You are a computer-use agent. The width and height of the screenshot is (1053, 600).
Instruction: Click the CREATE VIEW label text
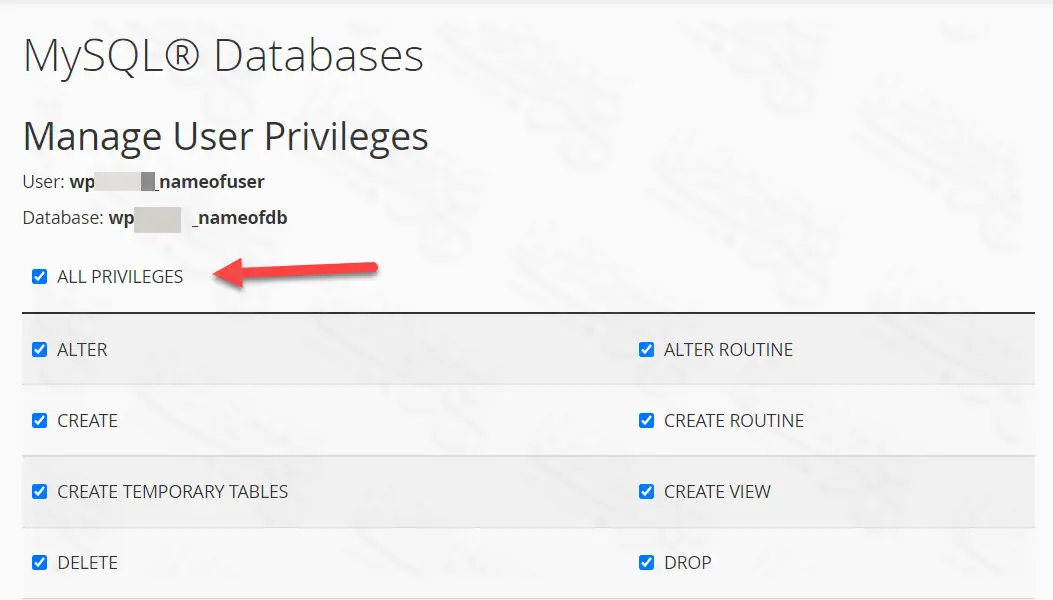pyautogui.click(x=717, y=492)
